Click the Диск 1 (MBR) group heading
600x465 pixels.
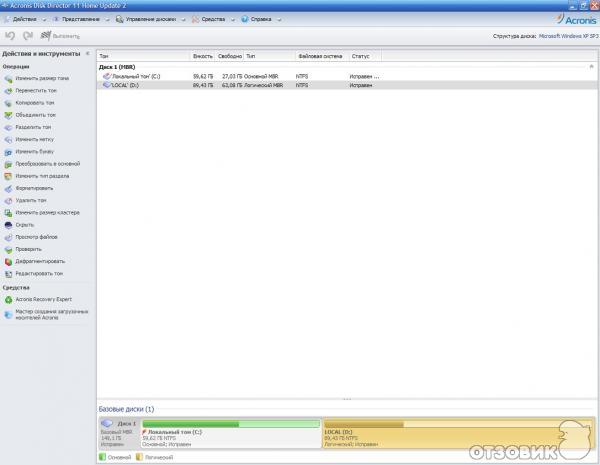(117, 67)
